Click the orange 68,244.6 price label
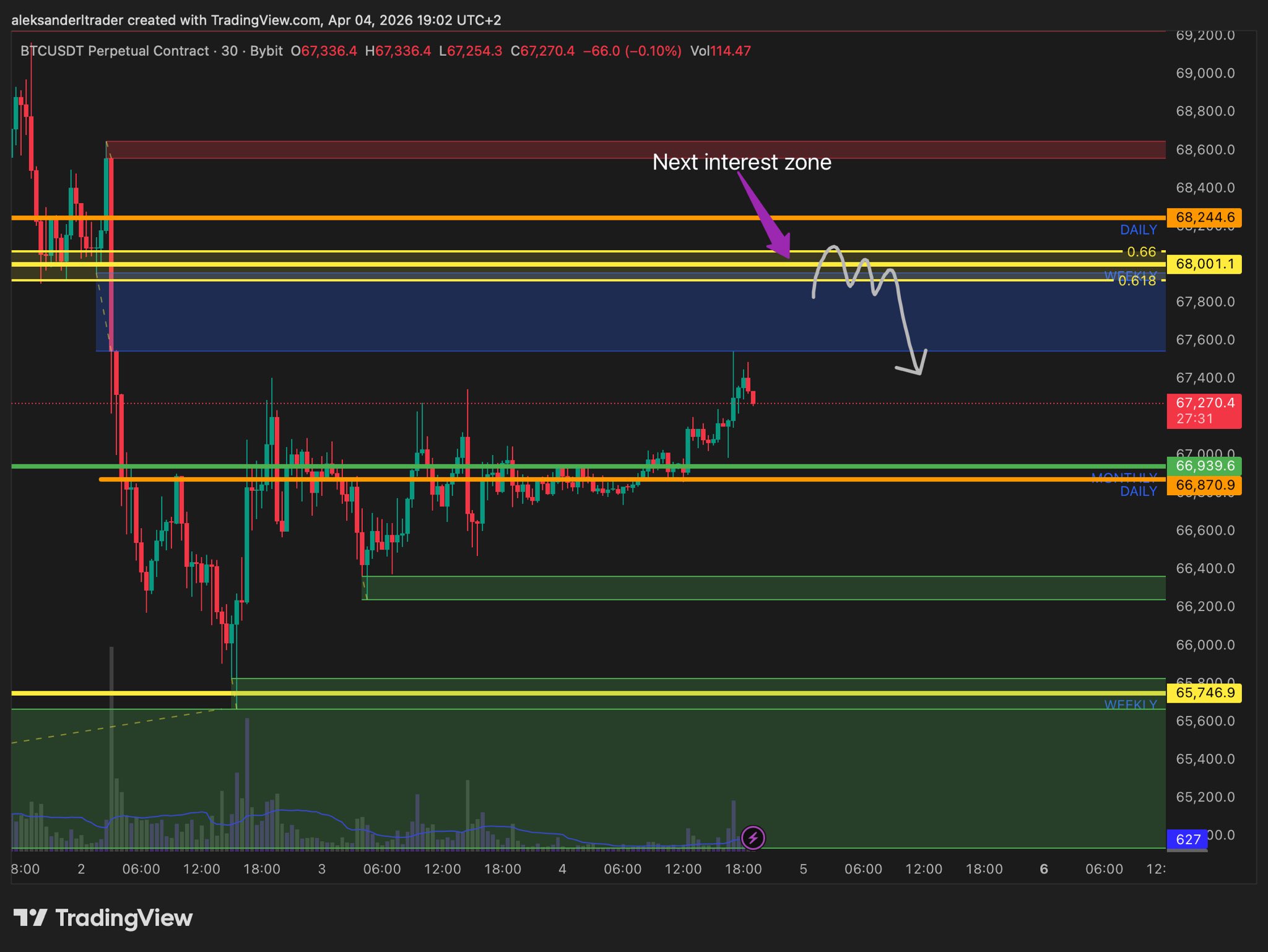Image resolution: width=1268 pixels, height=952 pixels. (x=1204, y=217)
